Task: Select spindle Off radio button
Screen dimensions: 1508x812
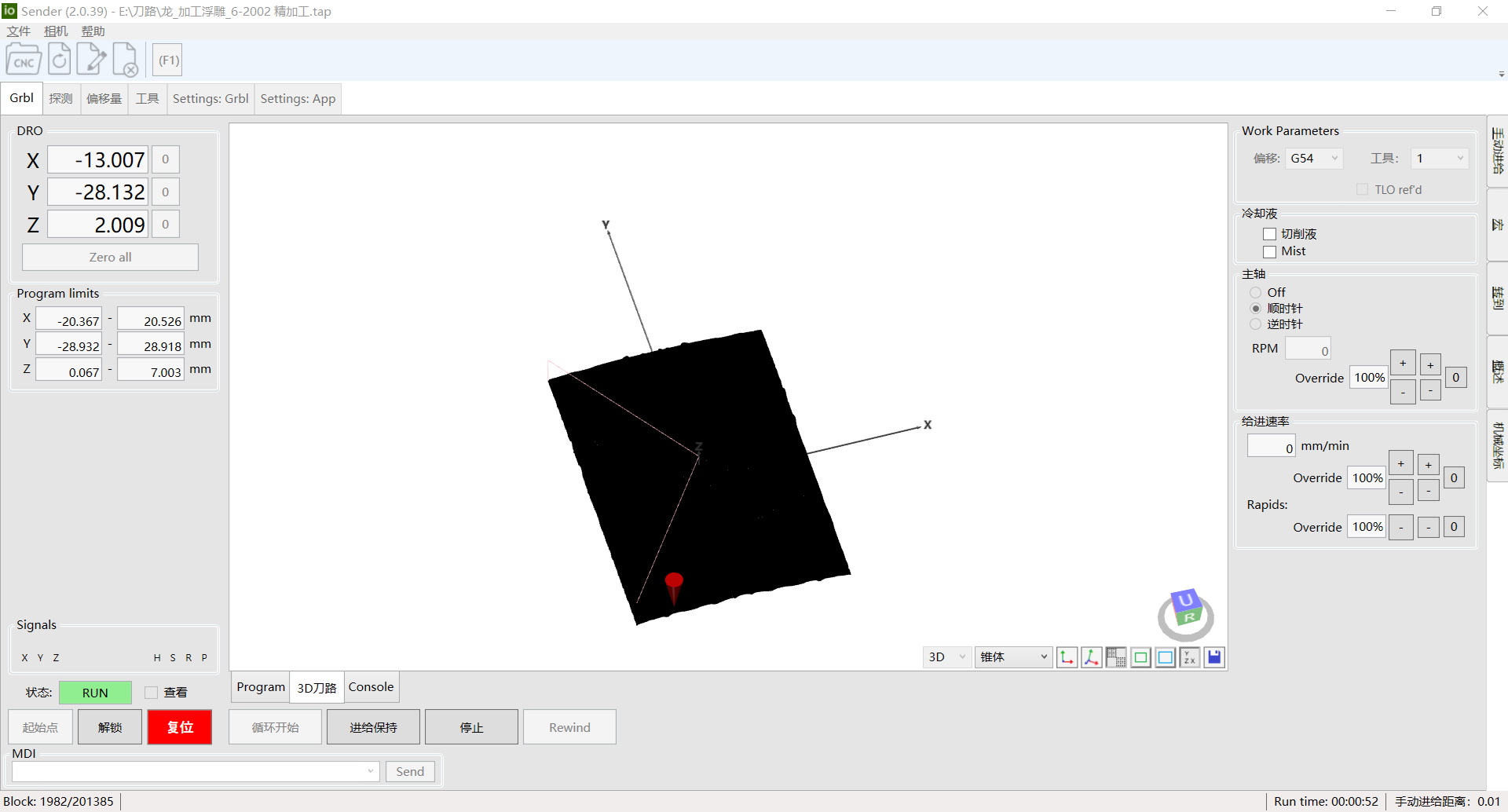Action: (x=1255, y=292)
